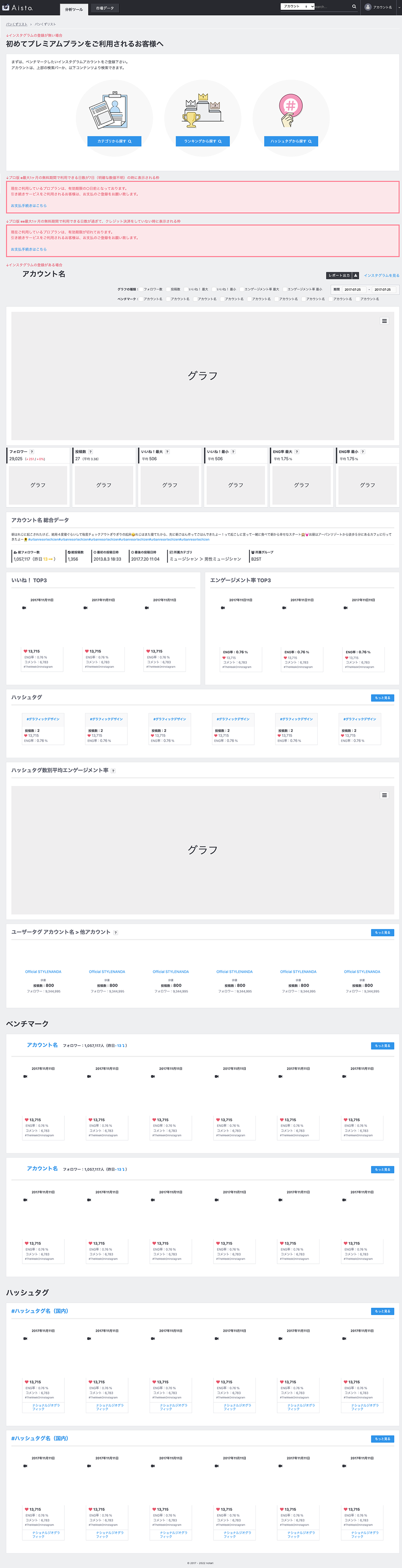The image size is (402, 1568).
Task: Open the アカウント search type dropdown
Action: (x=297, y=7)
